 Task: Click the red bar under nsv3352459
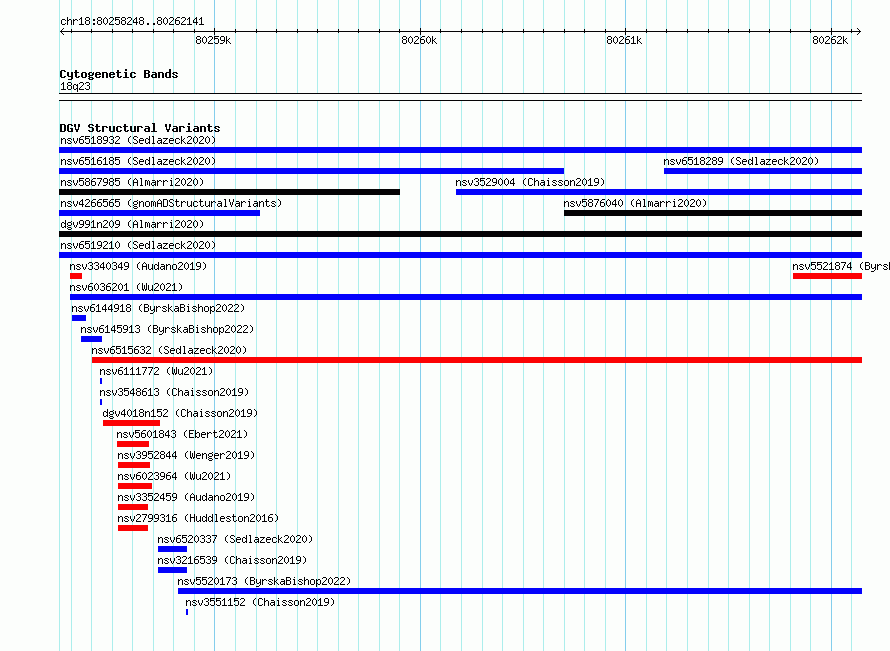pyautogui.click(x=133, y=507)
